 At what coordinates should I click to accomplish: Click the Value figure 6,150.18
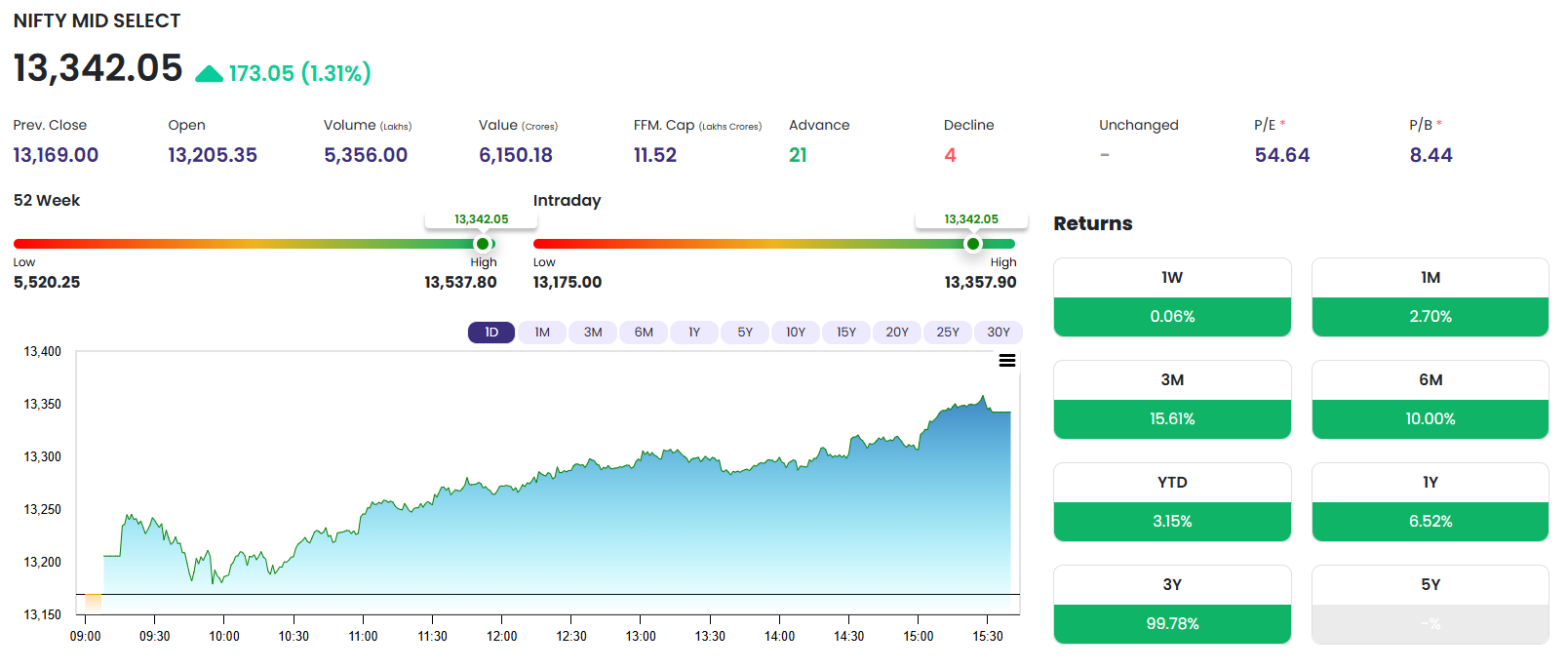(516, 155)
